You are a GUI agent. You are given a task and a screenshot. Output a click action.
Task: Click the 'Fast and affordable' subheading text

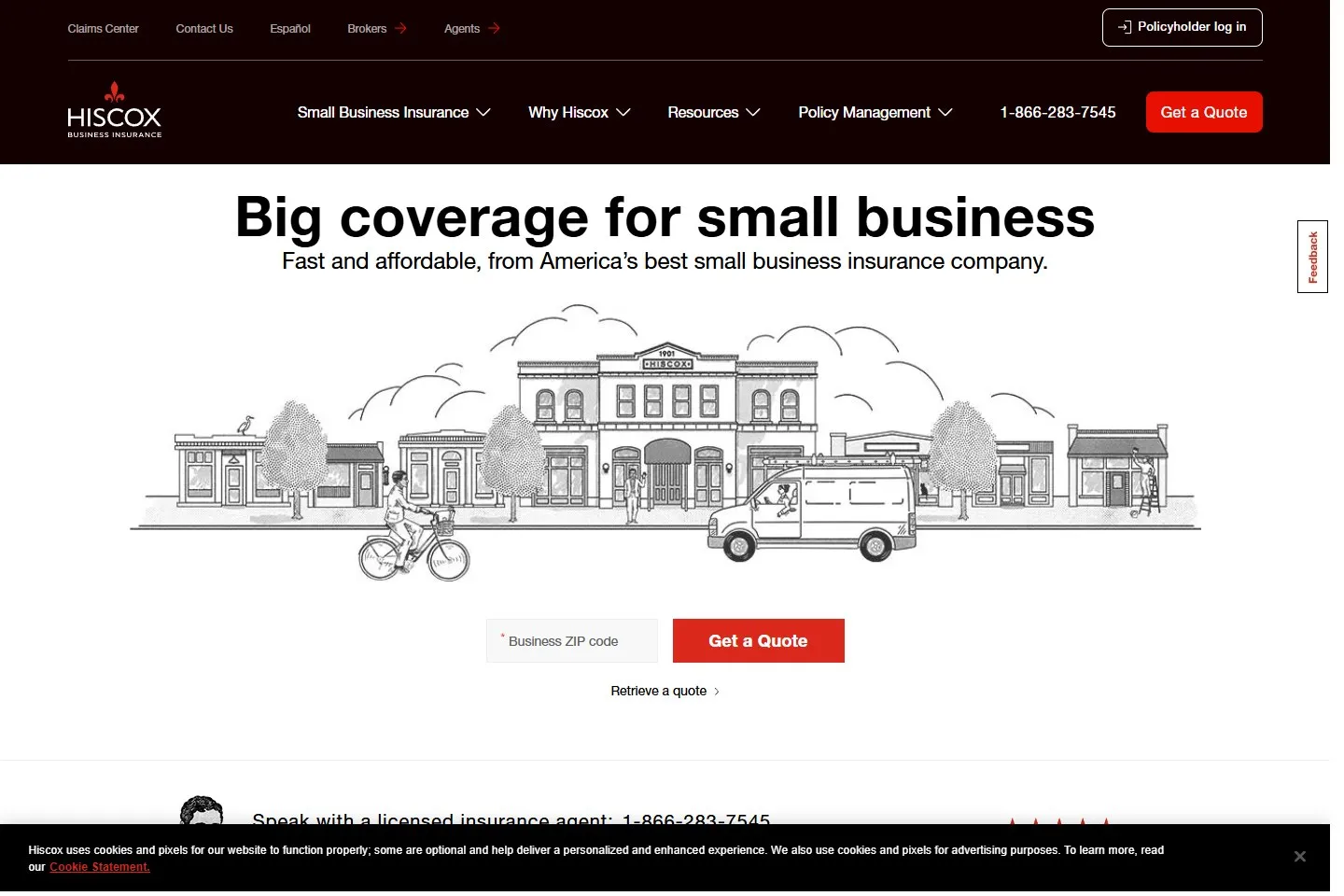point(665,261)
